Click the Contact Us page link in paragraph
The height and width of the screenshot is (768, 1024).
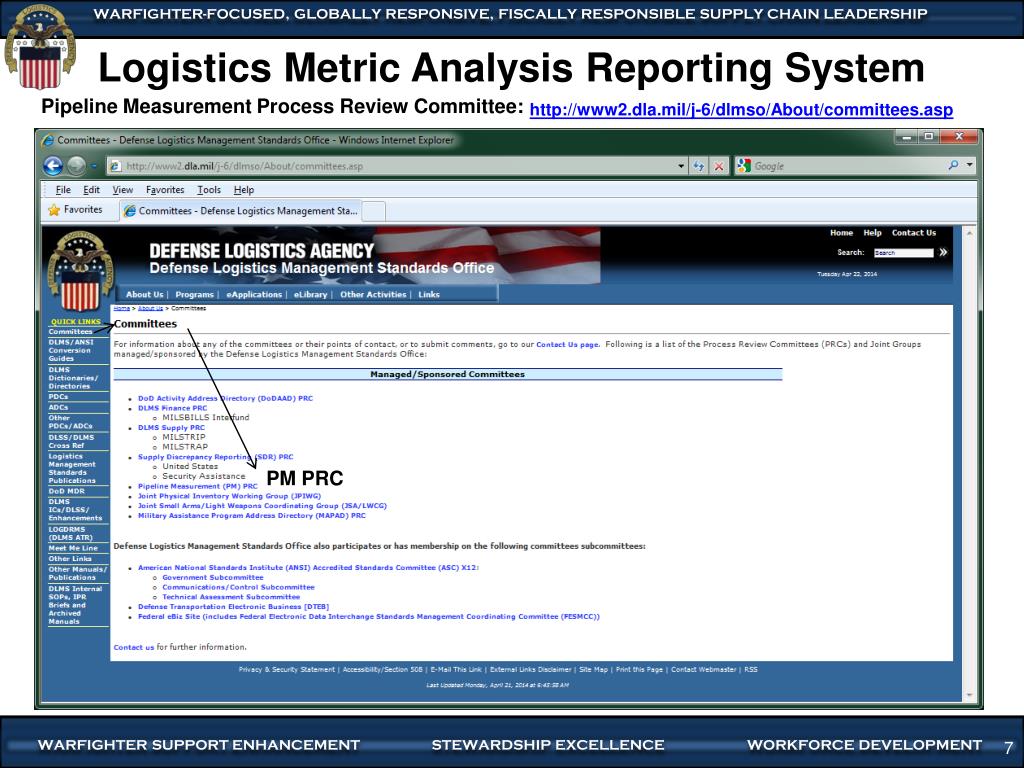point(568,344)
